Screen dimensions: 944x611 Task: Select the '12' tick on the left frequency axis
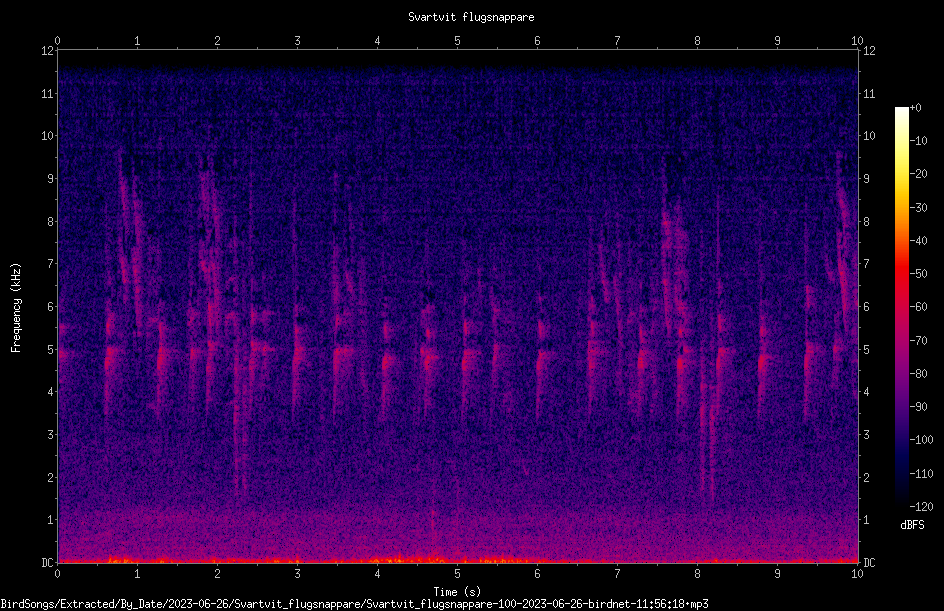47,51
